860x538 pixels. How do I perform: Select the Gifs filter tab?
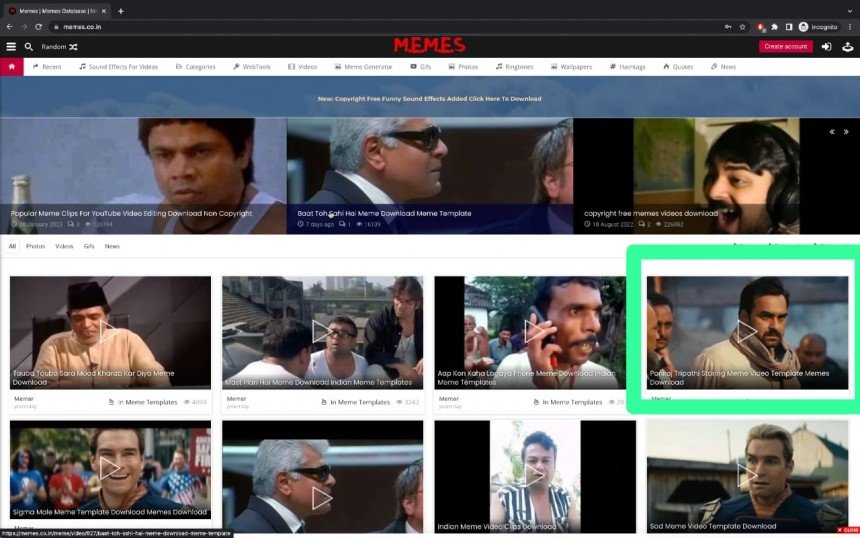89,246
